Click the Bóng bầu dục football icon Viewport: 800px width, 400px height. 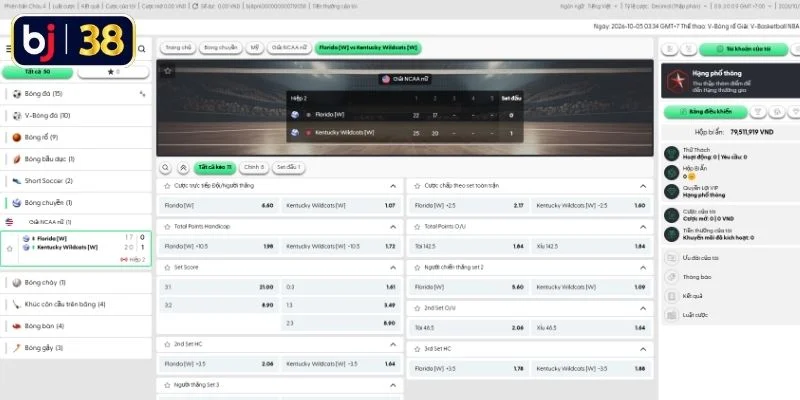(17, 159)
